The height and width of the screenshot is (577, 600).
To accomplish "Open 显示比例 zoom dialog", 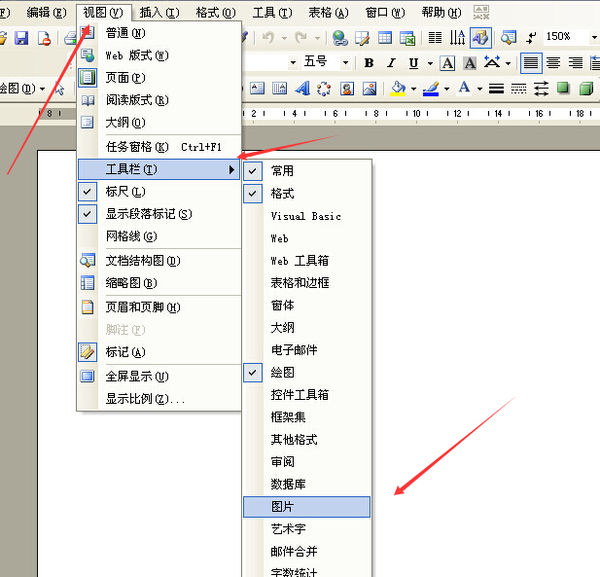I will click(159, 399).
